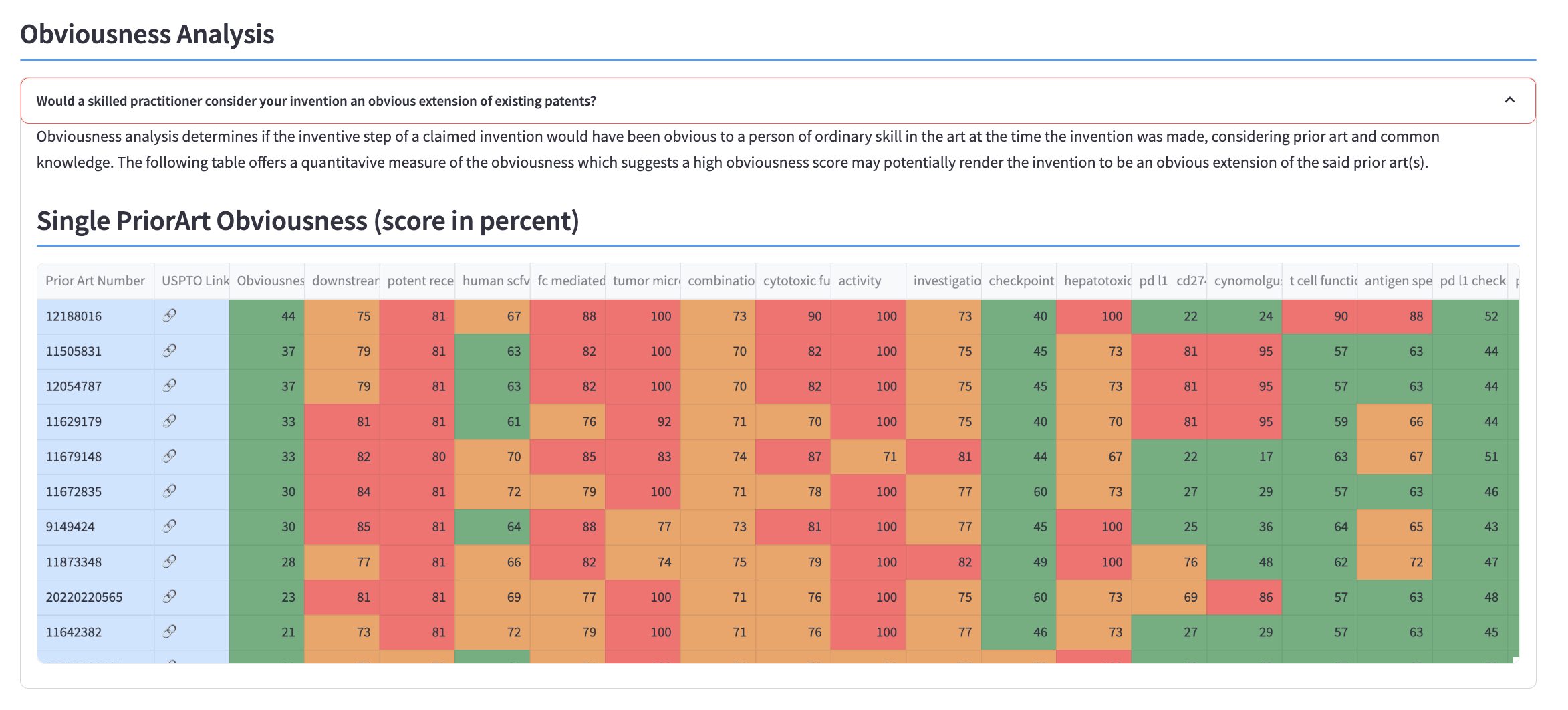Click the collapse chevron arrow of expander
The width and height of the screenshot is (1568, 710).
[x=1509, y=100]
